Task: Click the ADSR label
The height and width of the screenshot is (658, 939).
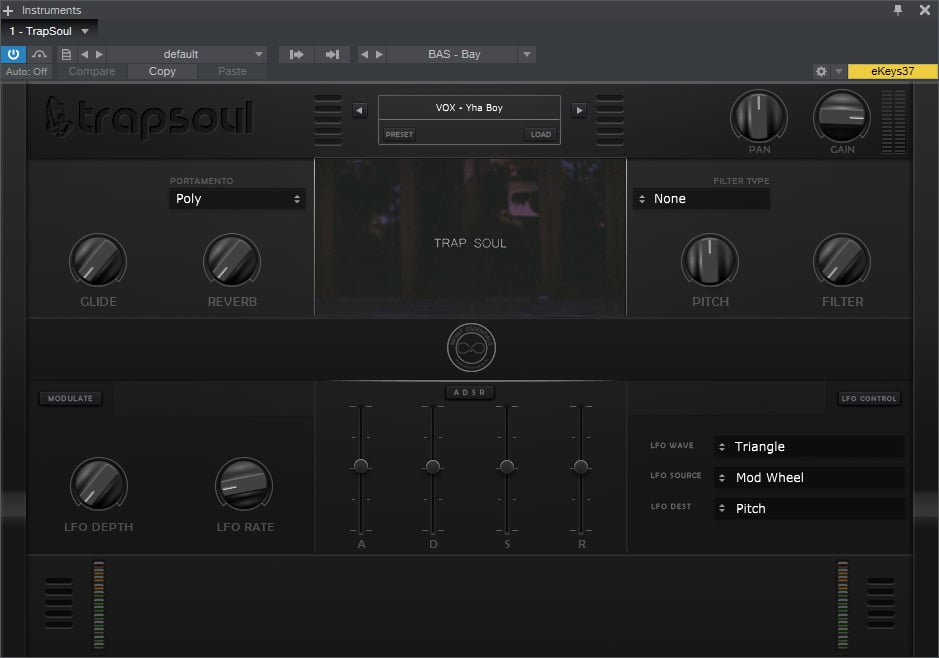Action: (x=470, y=392)
